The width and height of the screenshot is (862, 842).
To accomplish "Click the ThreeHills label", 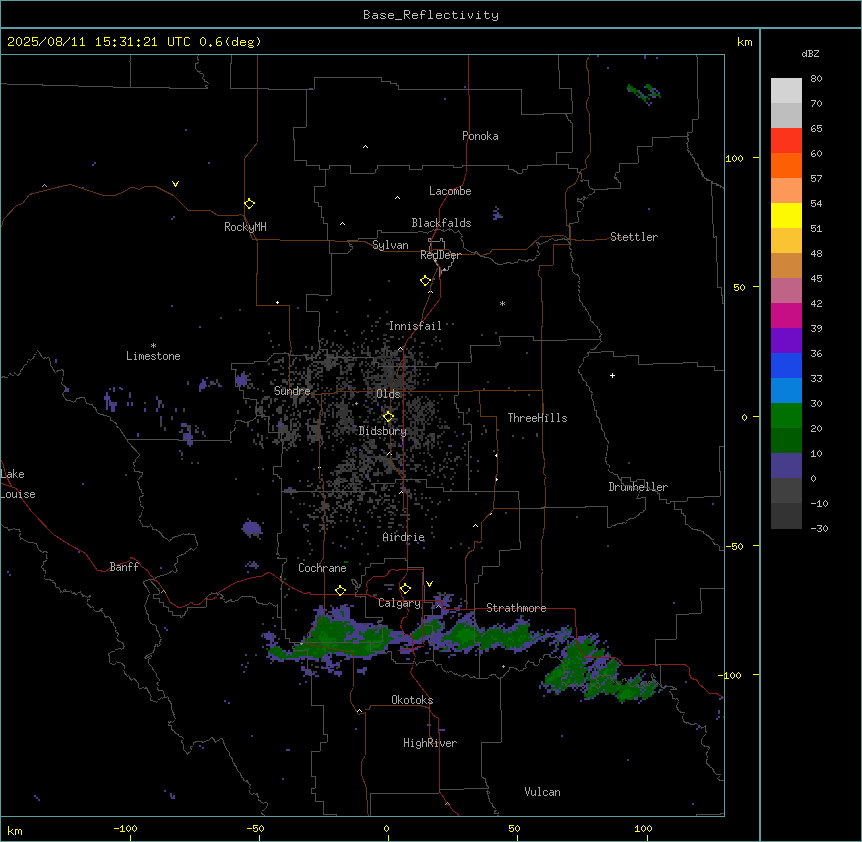I will [537, 418].
